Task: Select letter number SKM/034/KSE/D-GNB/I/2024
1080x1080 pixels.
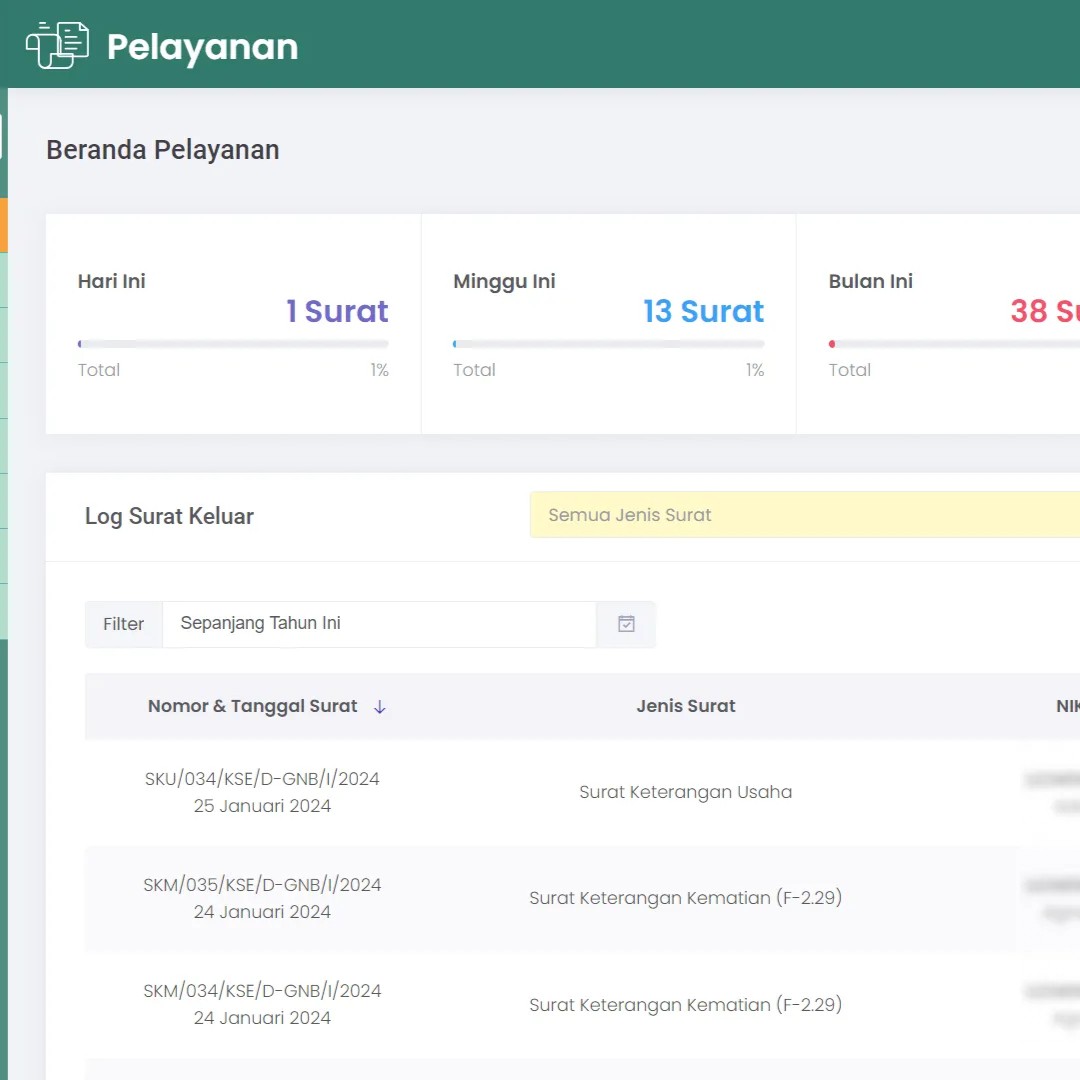Action: point(262,991)
